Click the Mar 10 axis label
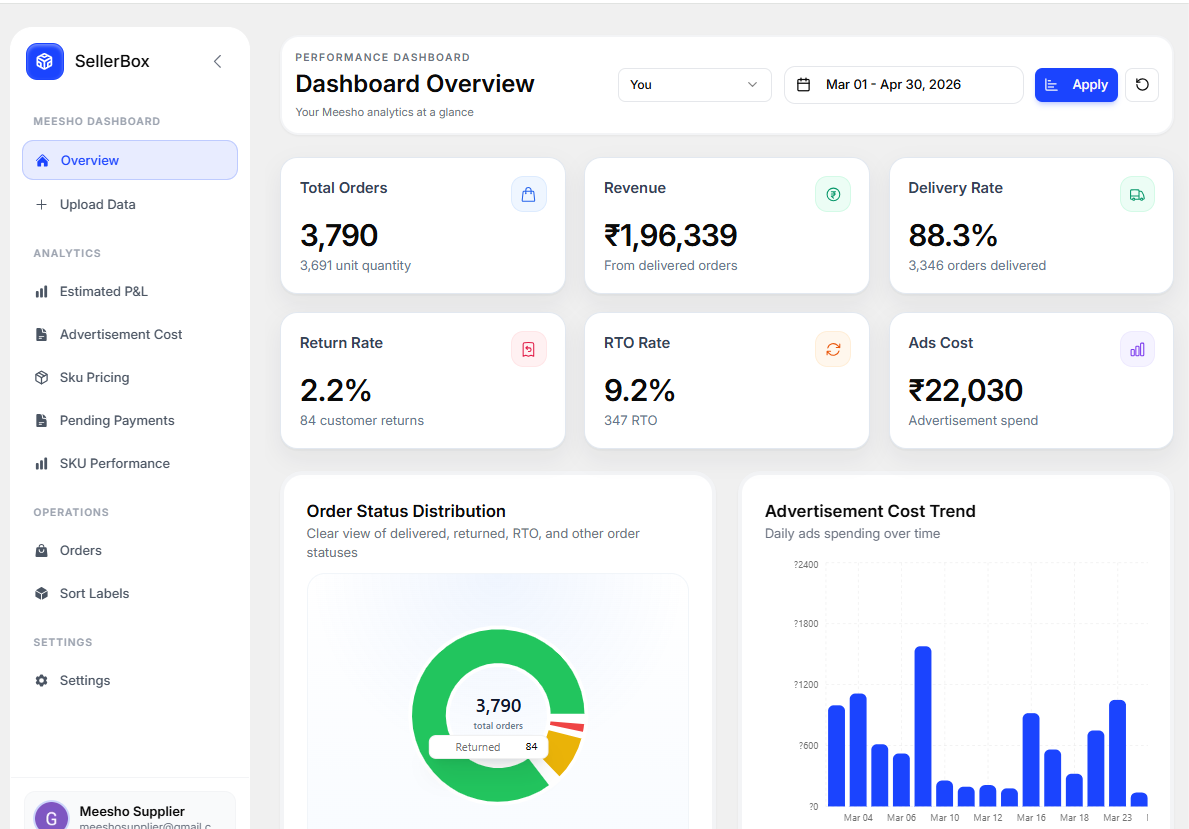The height and width of the screenshot is (829, 1189). 945,818
